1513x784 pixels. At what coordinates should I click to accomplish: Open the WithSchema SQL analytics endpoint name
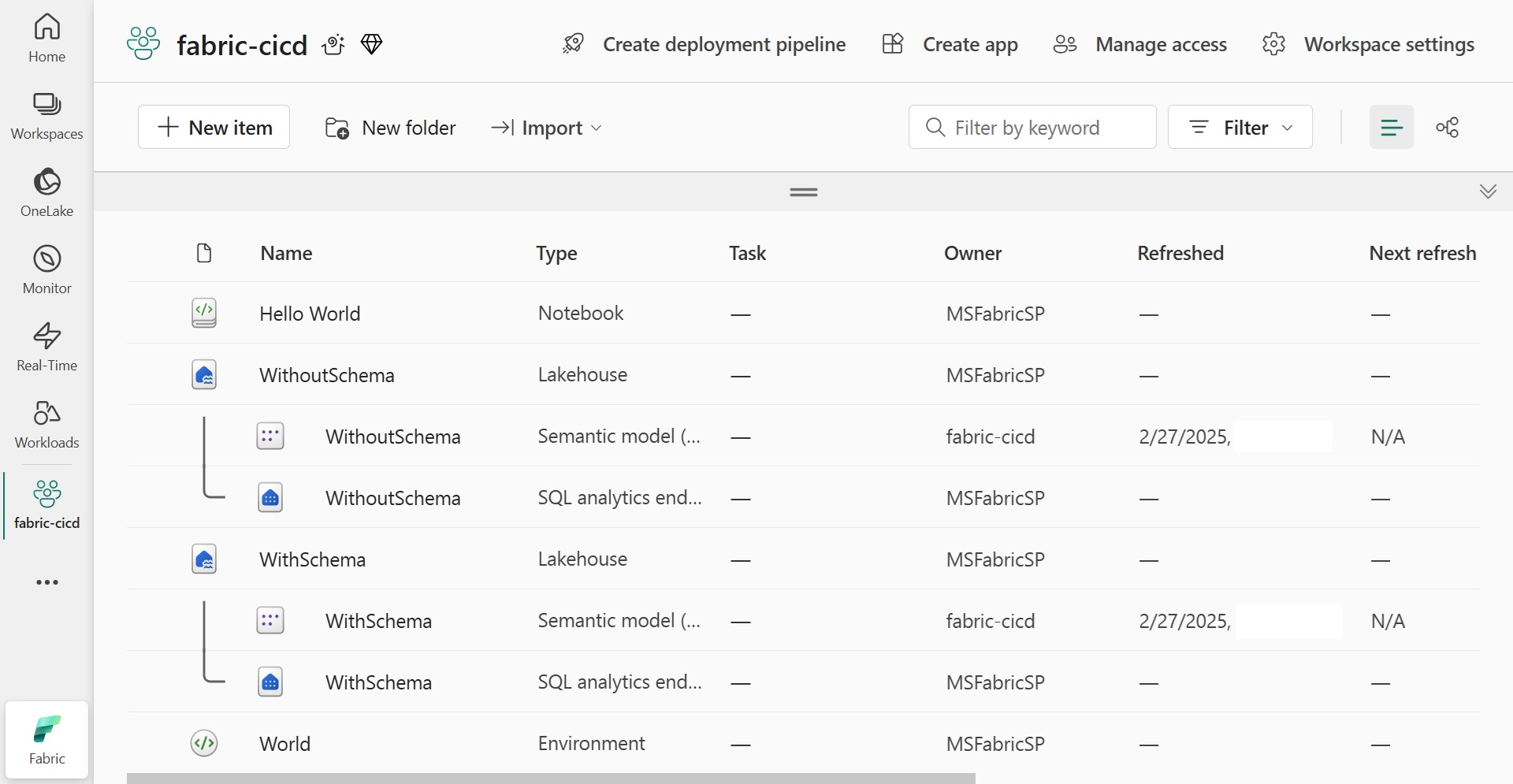(379, 682)
